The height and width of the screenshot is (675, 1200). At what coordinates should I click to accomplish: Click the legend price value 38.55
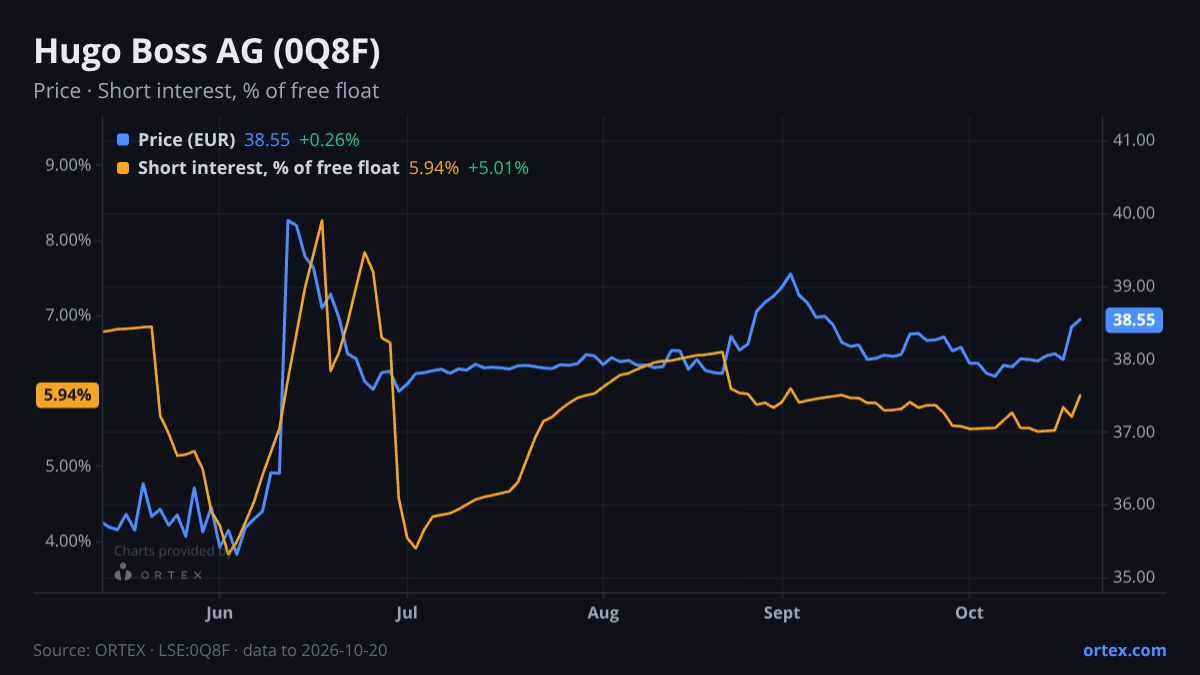[x=267, y=140]
